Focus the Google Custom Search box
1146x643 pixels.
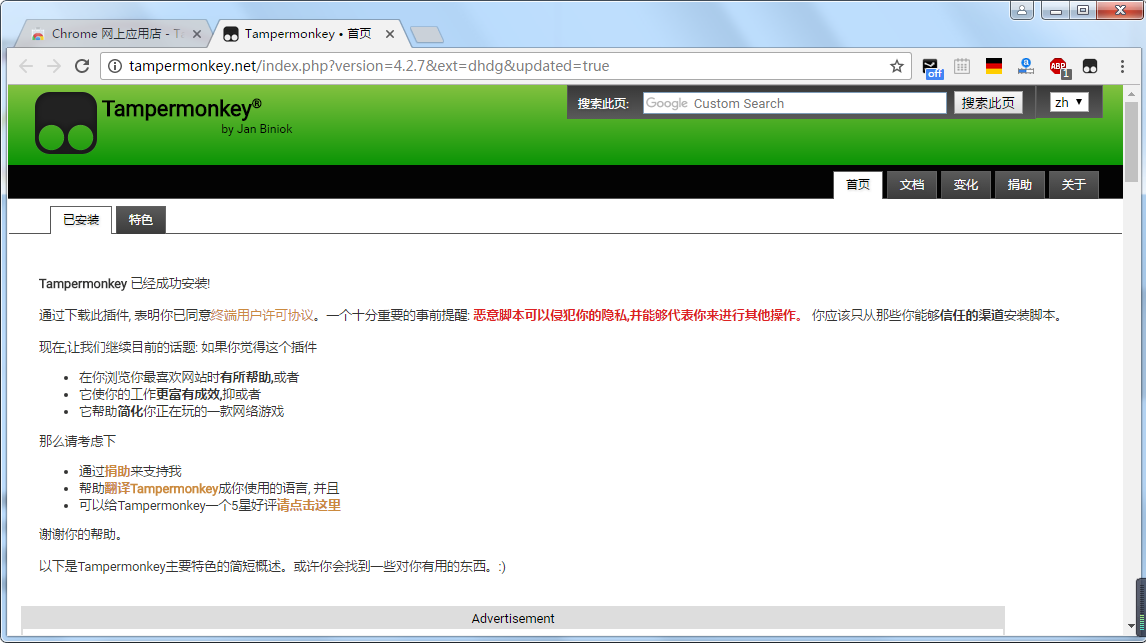pyautogui.click(x=794, y=104)
